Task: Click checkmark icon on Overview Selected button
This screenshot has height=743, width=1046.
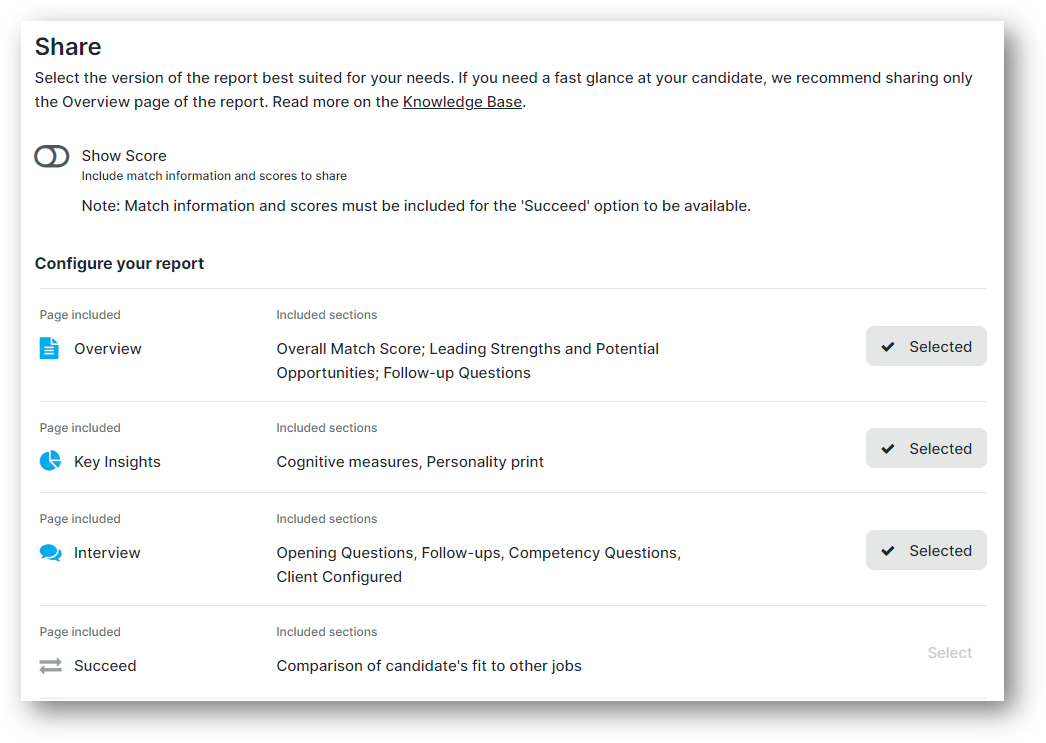Action: click(x=888, y=347)
